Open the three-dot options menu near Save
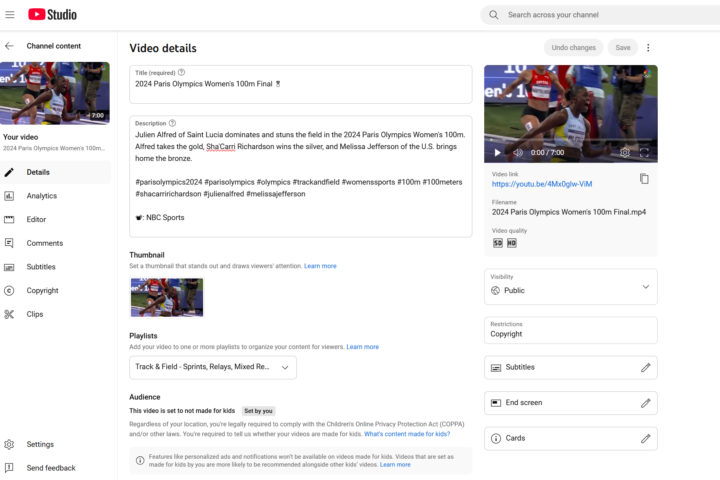Viewport: 720px width, 480px height. (x=648, y=48)
